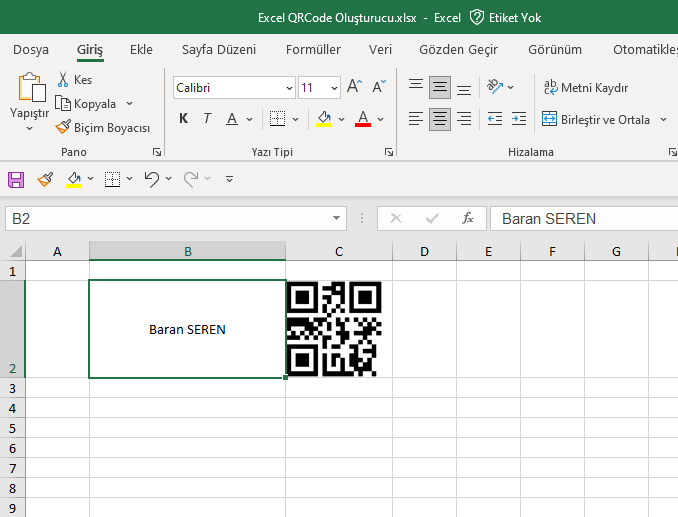Click the select-all corner triangle
Viewport: 678px width, 517px height.
coord(16,251)
